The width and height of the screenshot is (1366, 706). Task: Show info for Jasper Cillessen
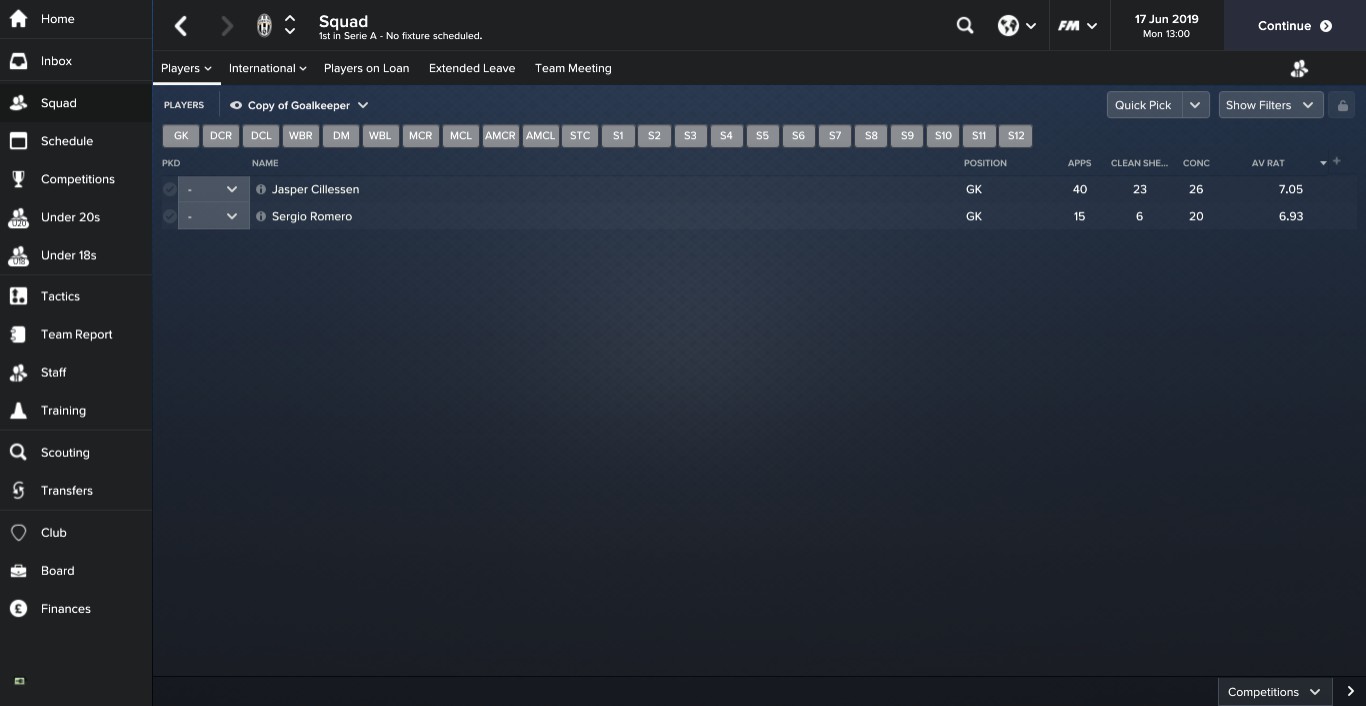pyautogui.click(x=261, y=189)
